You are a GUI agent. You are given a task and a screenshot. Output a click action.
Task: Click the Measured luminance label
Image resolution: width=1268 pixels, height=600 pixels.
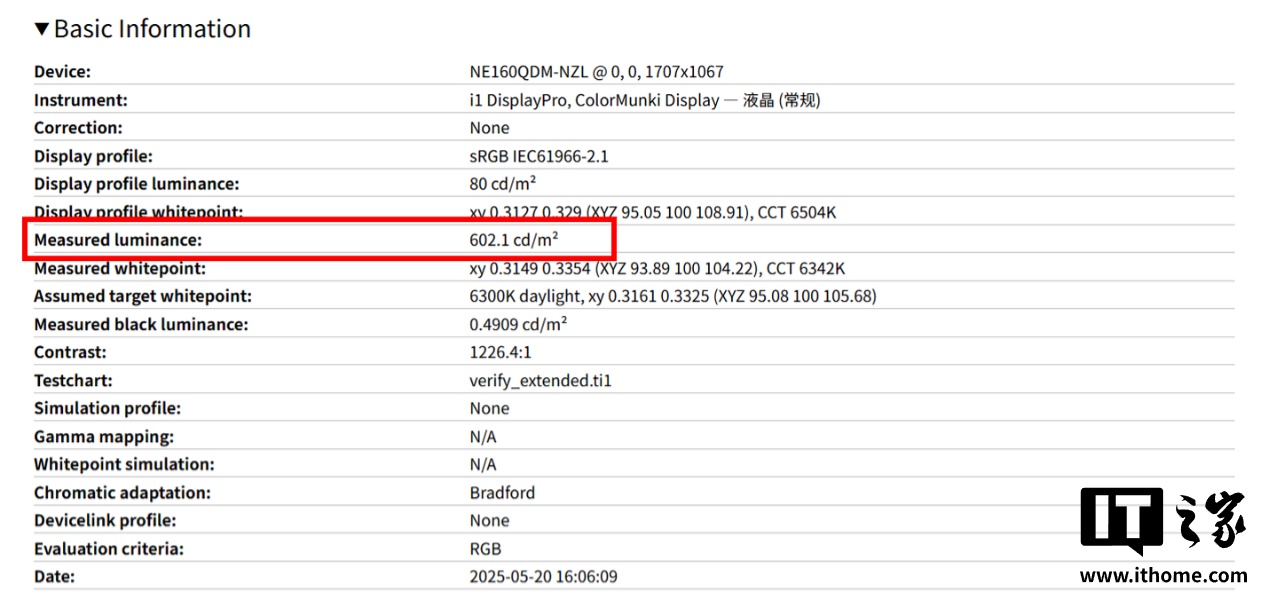pos(118,240)
